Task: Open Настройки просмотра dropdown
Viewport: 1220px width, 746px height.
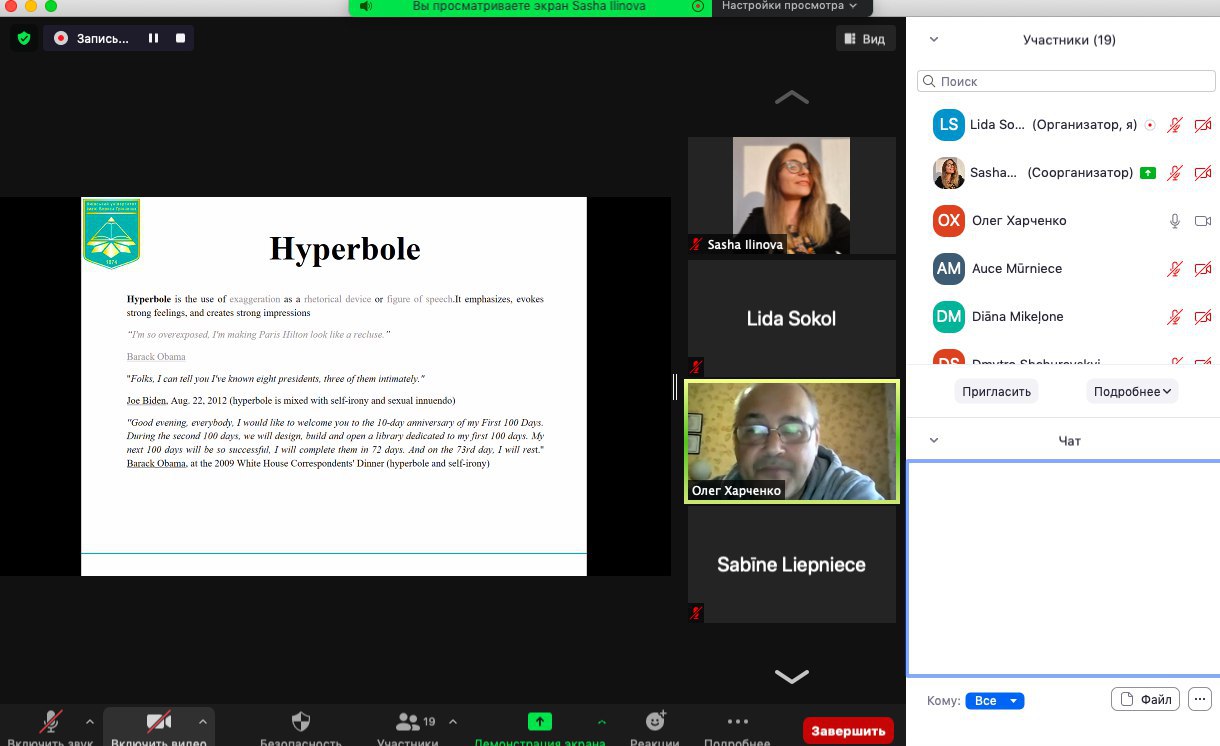Action: (789, 6)
